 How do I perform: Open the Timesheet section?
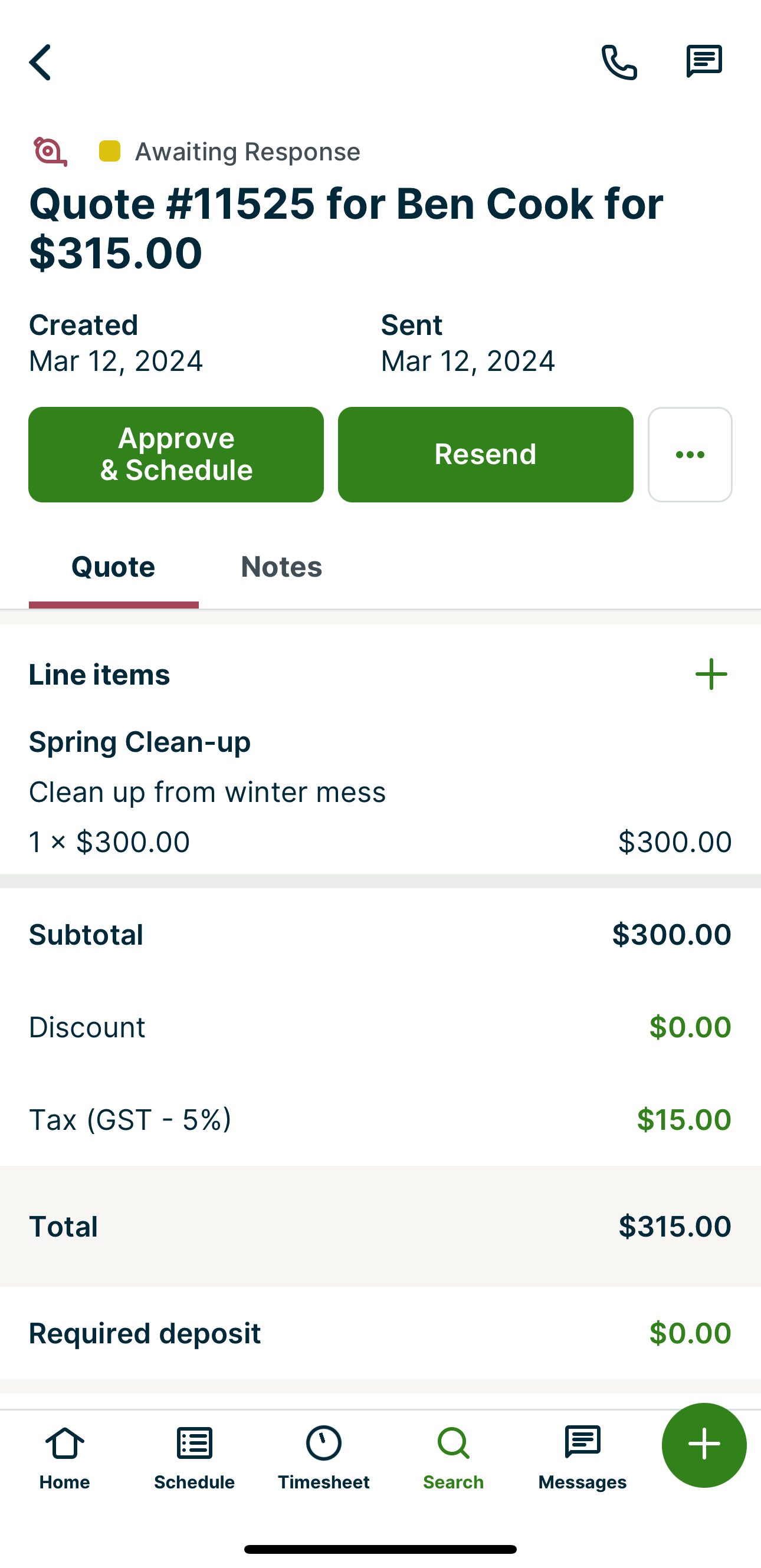coord(323,1457)
